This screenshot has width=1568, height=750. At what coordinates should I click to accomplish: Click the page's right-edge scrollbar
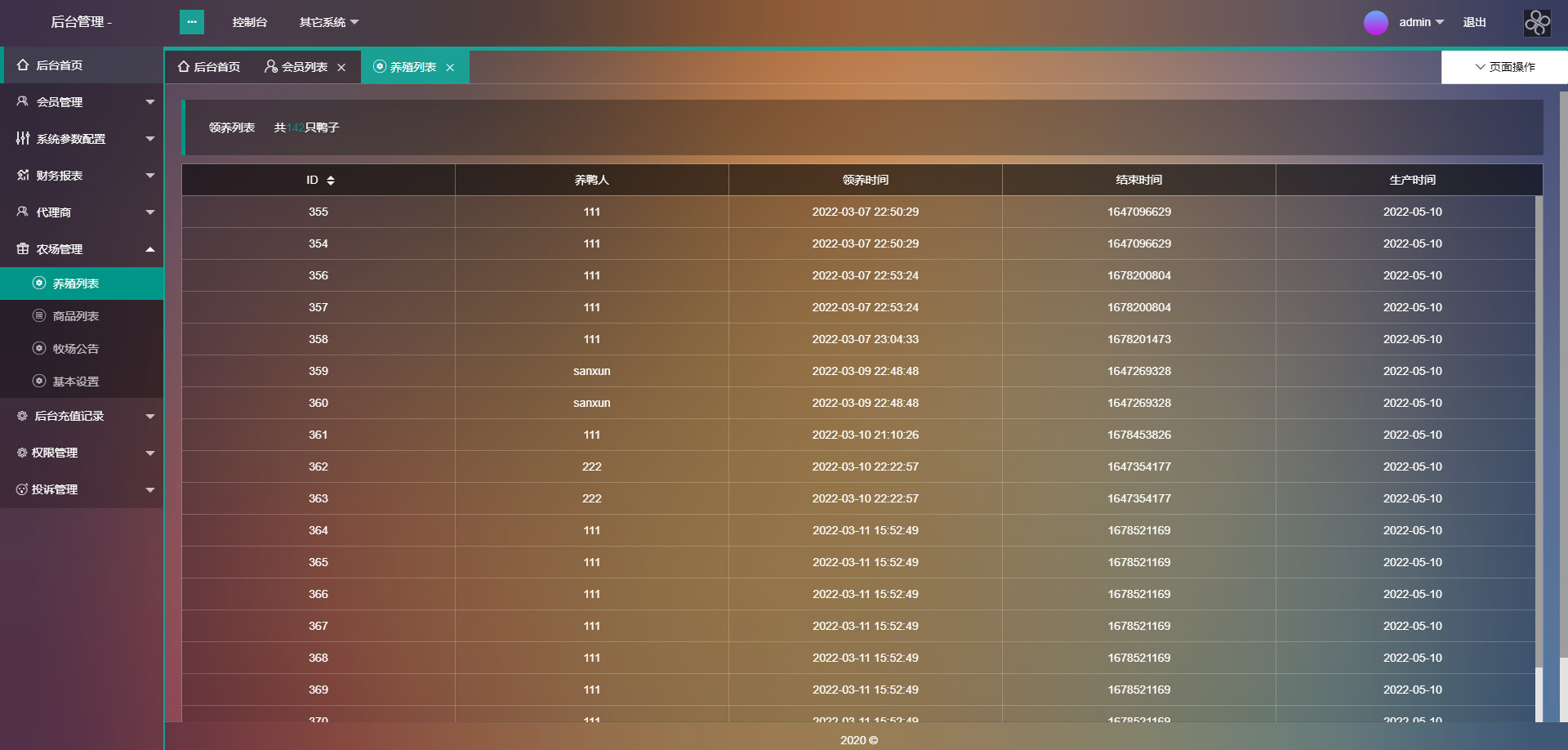pos(1563,376)
